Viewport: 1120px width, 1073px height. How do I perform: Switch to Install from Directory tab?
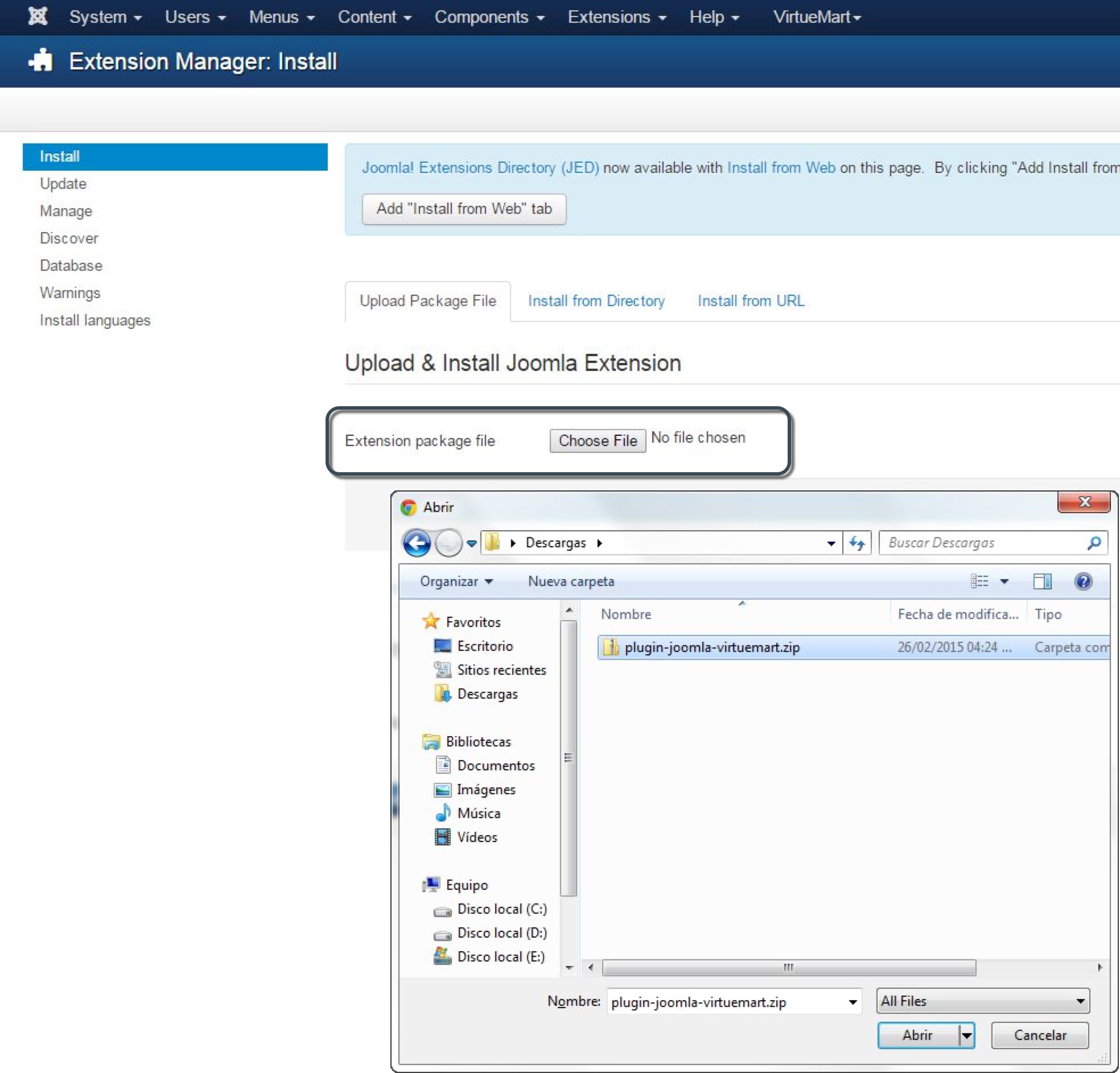tap(596, 300)
